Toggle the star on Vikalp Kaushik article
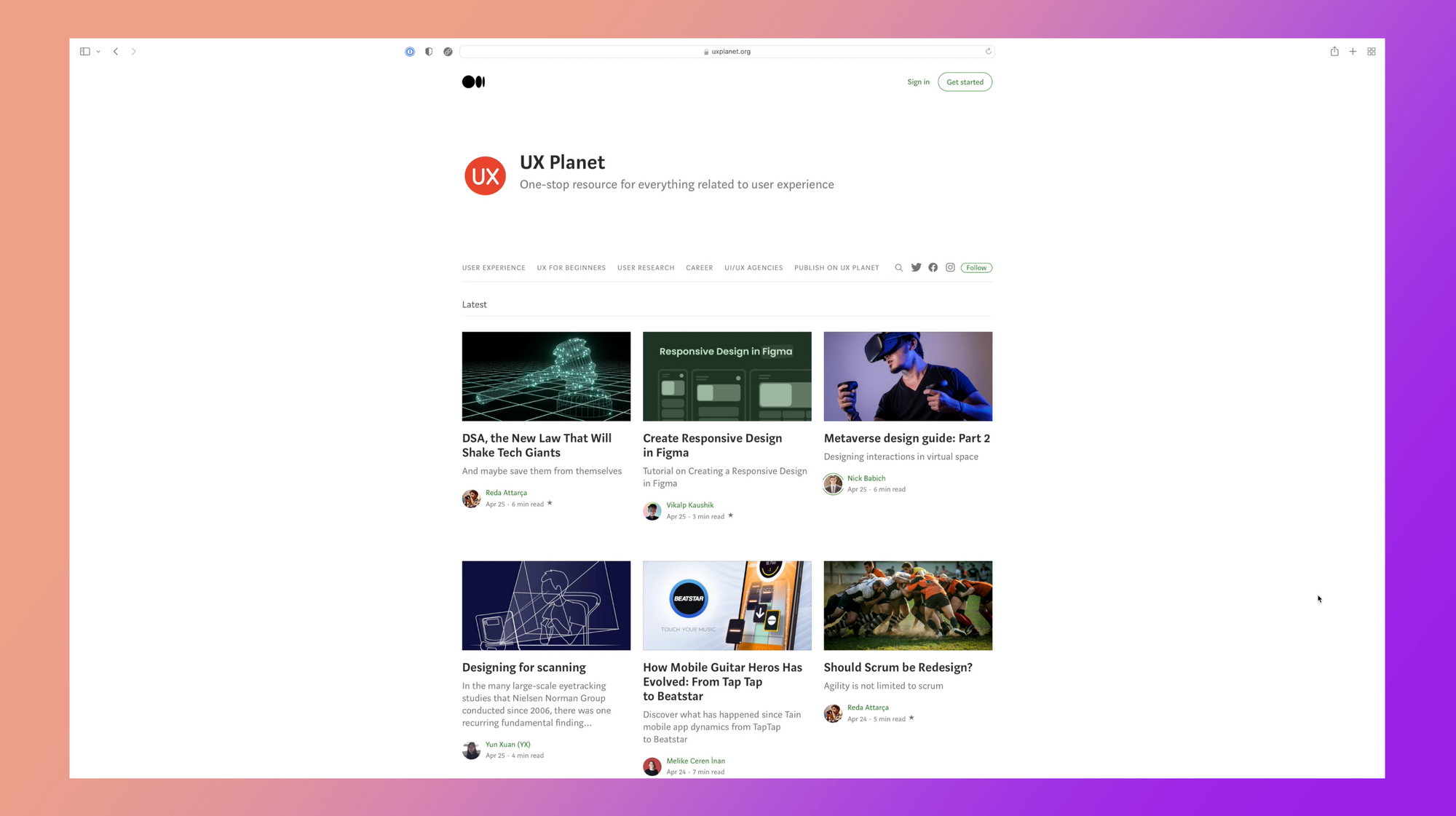1456x816 pixels. tap(731, 515)
